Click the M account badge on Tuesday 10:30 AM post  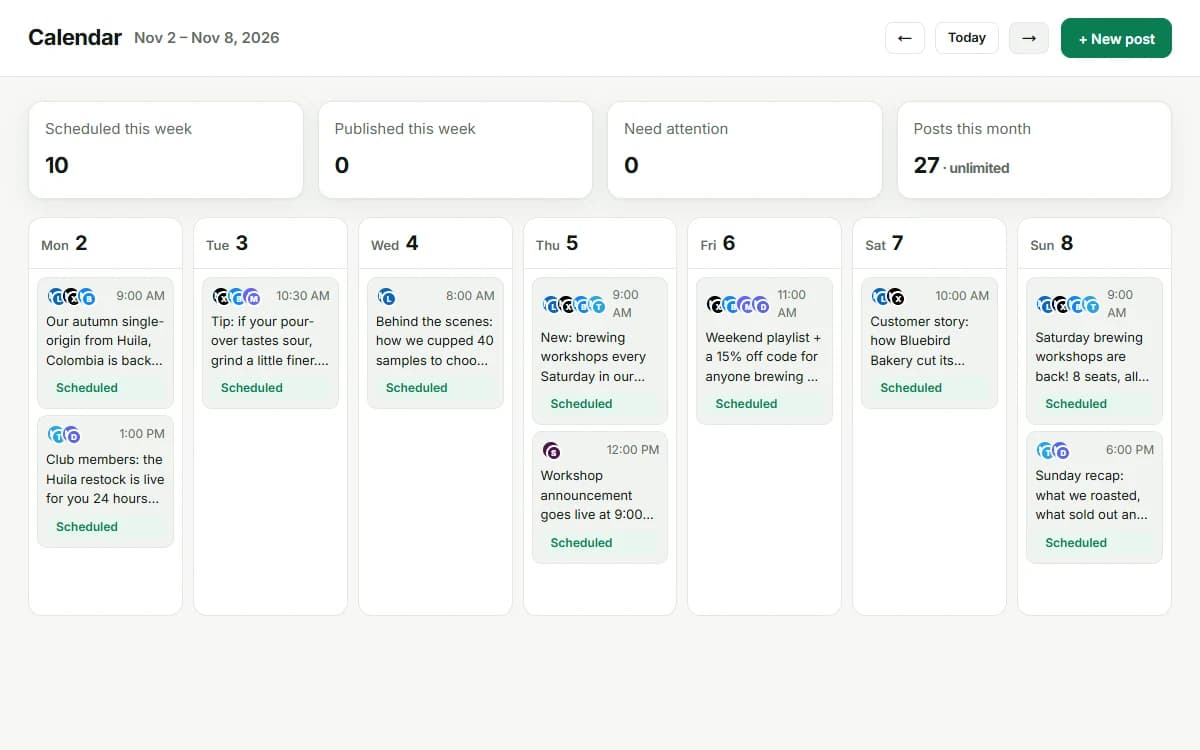pyautogui.click(x=252, y=297)
